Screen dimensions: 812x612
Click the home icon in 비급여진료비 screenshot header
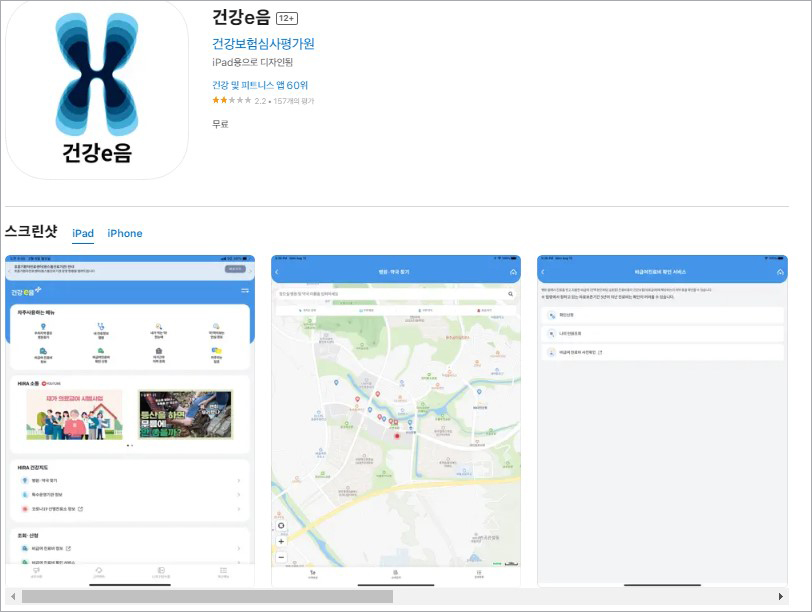[x=780, y=272]
